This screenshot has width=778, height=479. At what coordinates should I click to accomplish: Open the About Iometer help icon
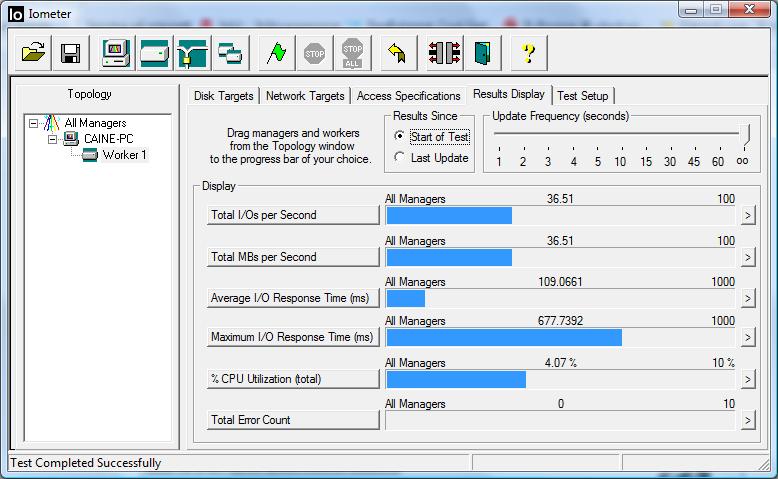(x=529, y=53)
